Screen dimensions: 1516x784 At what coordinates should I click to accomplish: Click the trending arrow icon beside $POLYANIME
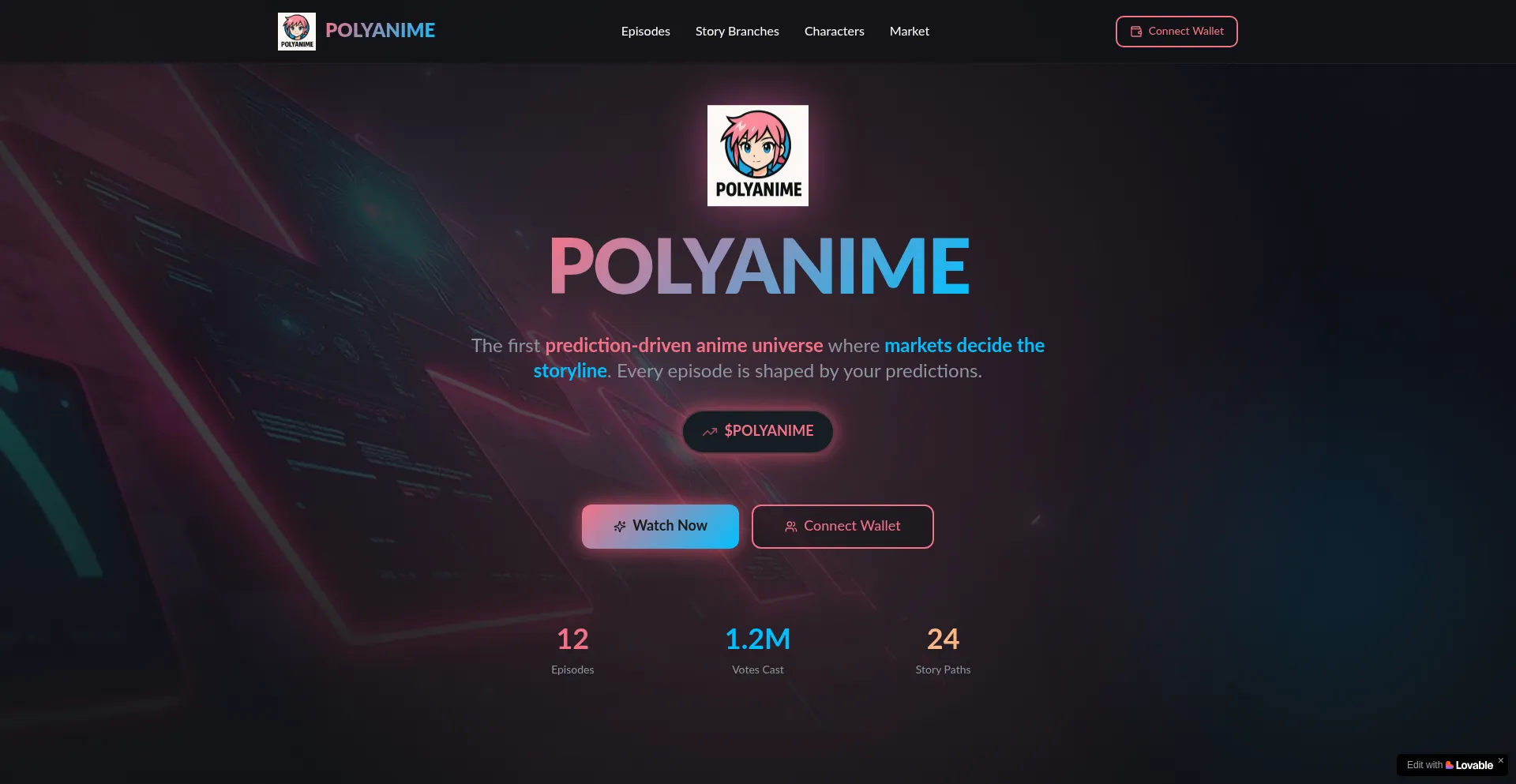tap(710, 432)
